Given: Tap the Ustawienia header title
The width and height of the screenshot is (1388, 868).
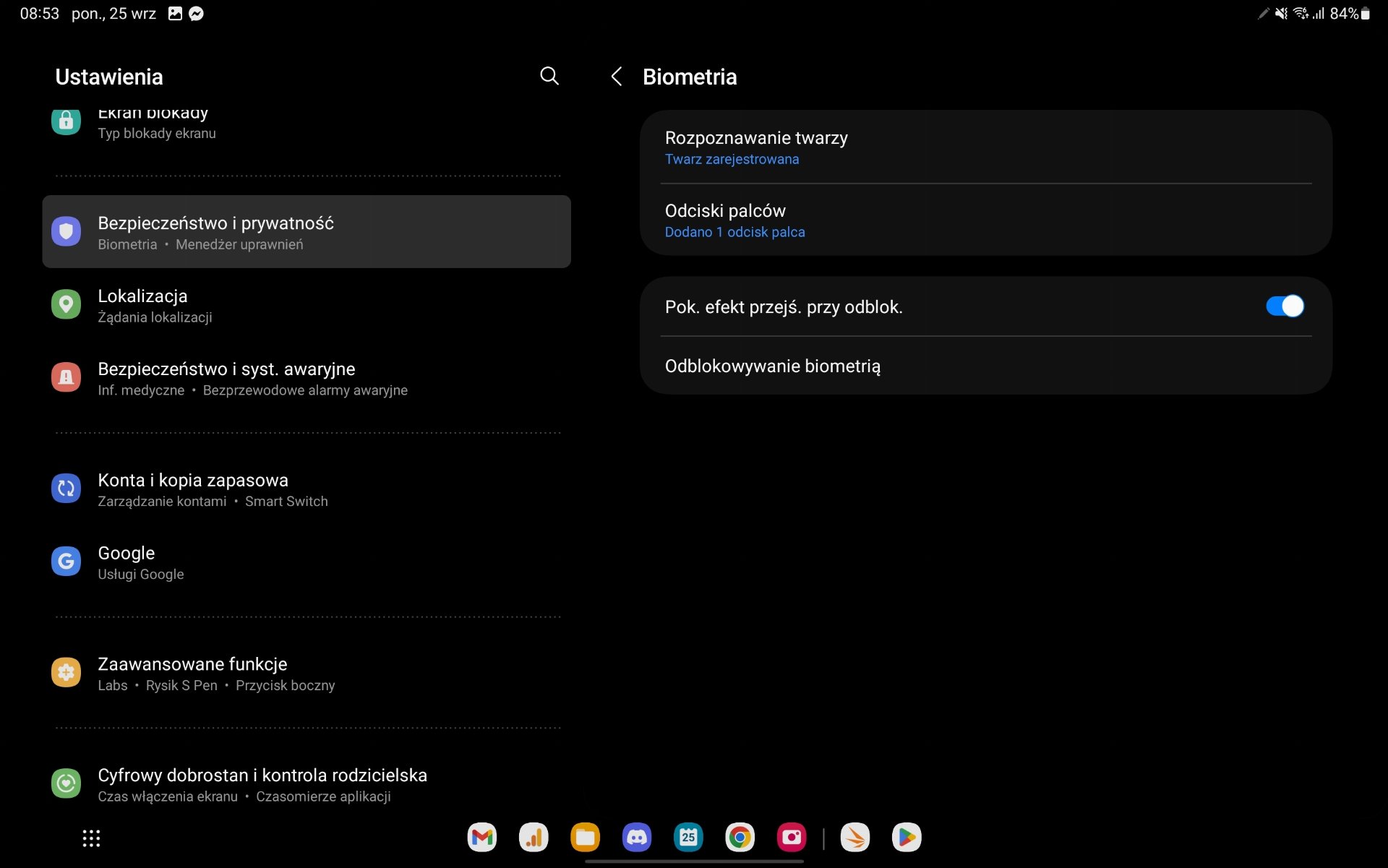Looking at the screenshot, I should pos(109,77).
